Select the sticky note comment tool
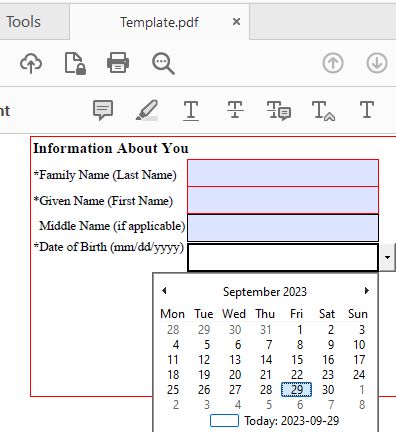Image resolution: width=396 pixels, height=432 pixels. tap(103, 110)
